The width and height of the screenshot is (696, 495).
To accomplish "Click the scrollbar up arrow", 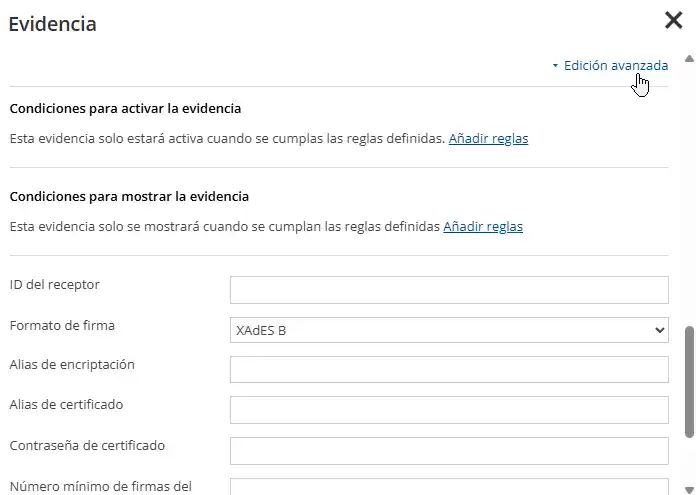I will 689,59.
